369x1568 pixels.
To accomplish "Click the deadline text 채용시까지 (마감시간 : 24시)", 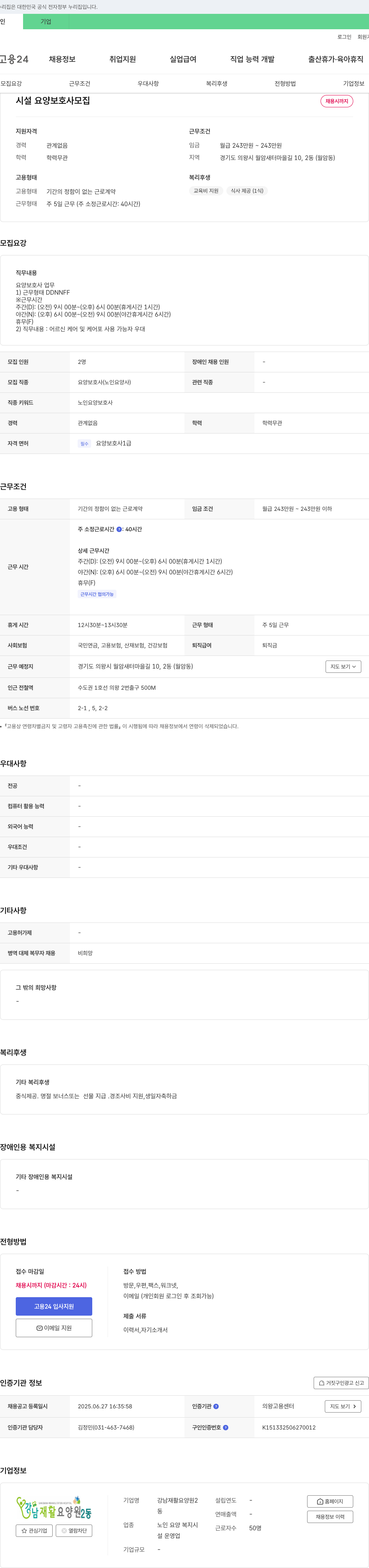I will [x=51, y=1285].
